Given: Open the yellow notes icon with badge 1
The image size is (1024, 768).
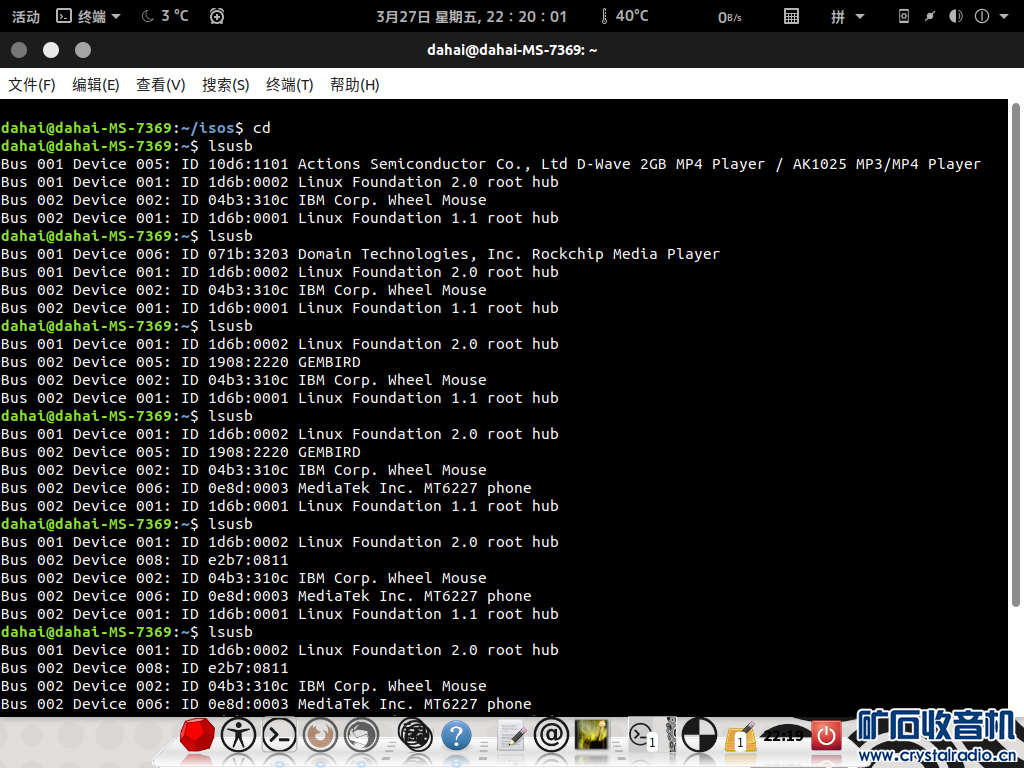Looking at the screenshot, I should click(x=741, y=735).
